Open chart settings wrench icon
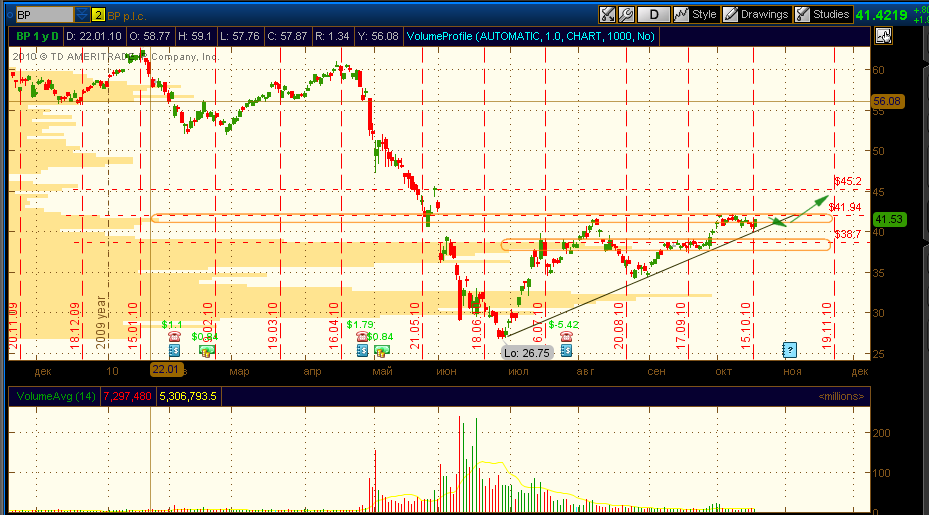Screen dimensions: 929x515 (626, 14)
